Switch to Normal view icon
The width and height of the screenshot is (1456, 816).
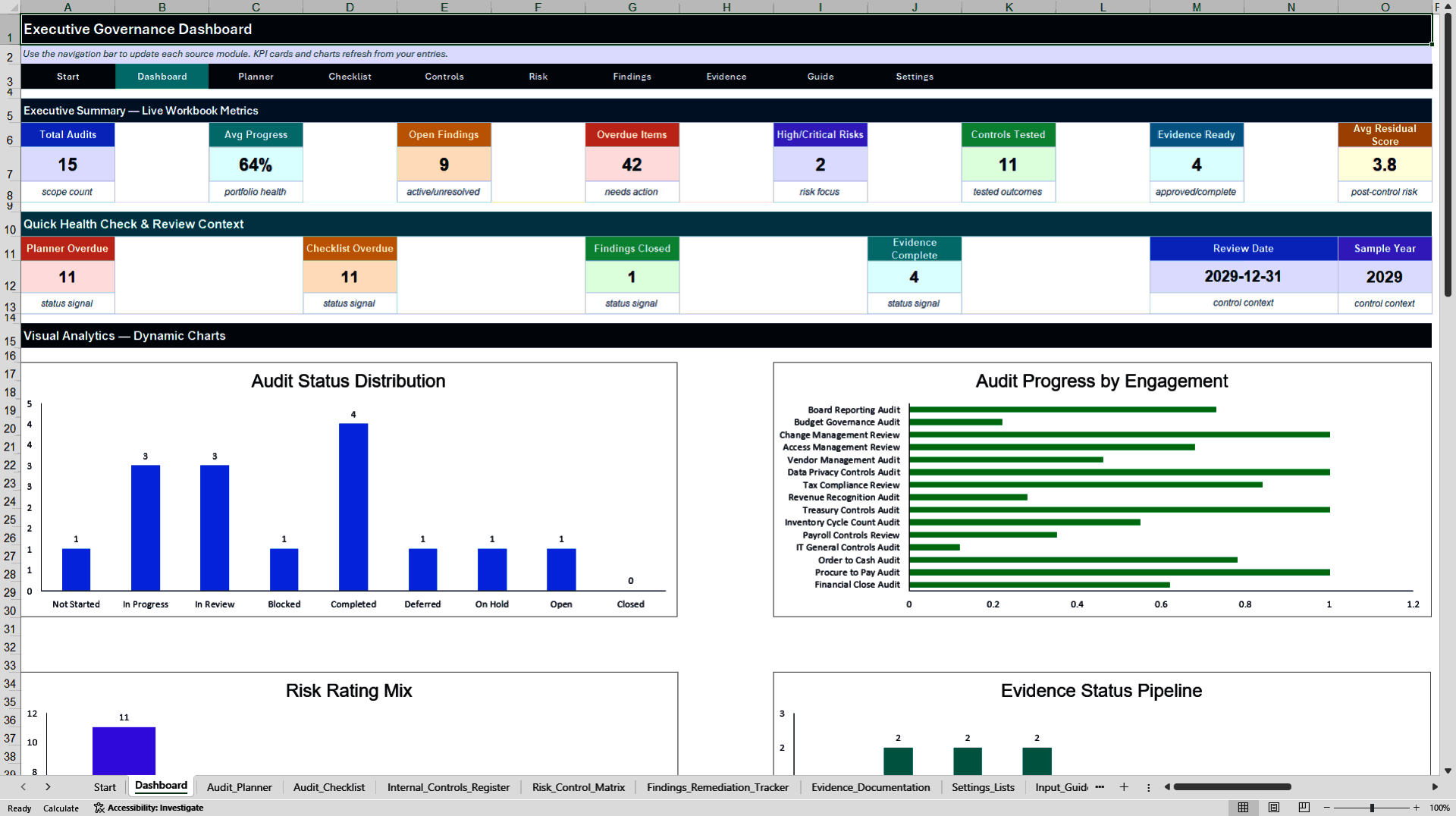[x=1243, y=808]
